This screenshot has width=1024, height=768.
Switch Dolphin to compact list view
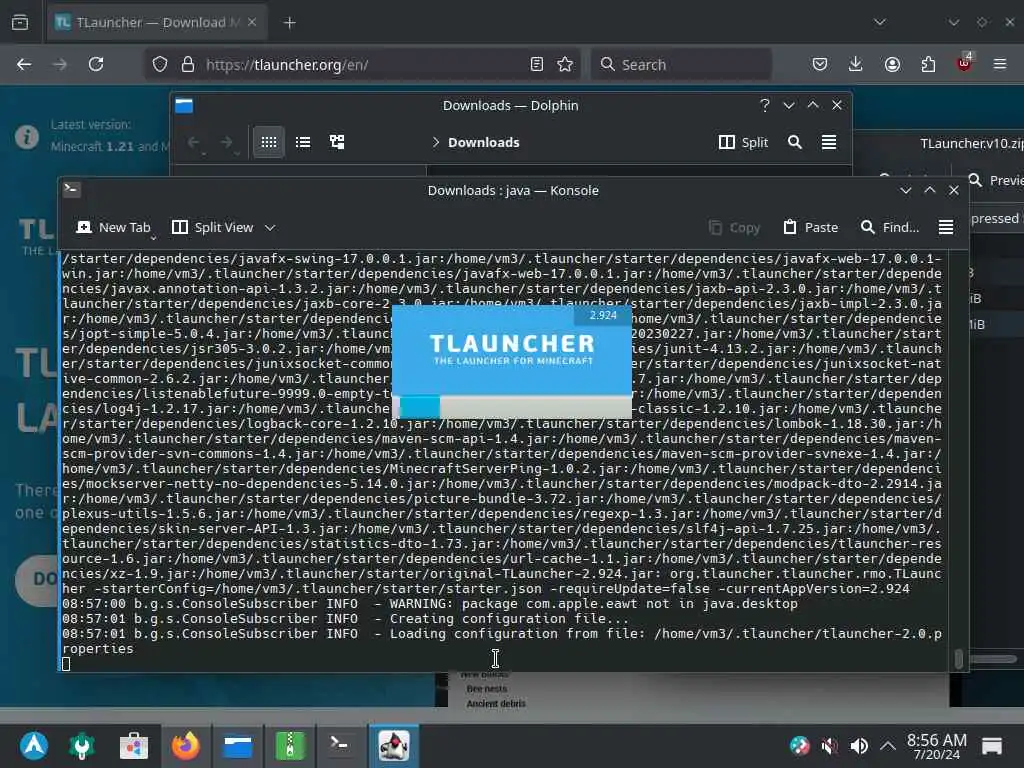[x=303, y=142]
